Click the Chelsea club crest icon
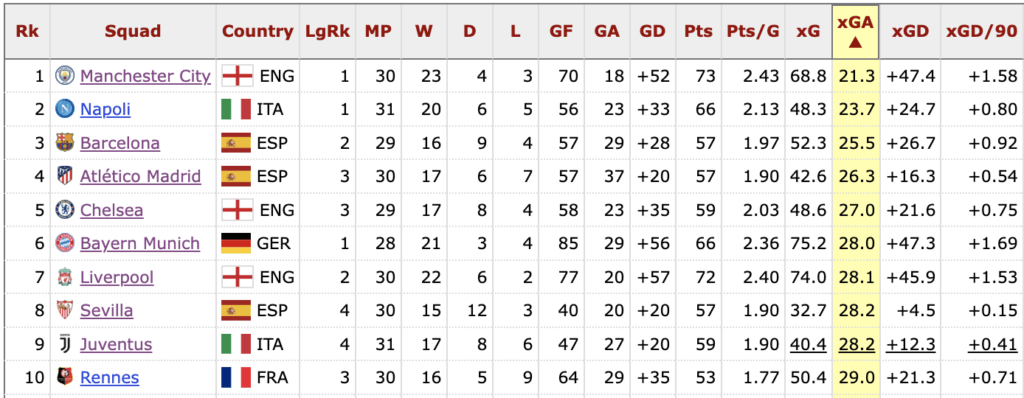Image resolution: width=1024 pixels, height=398 pixels. (65, 210)
